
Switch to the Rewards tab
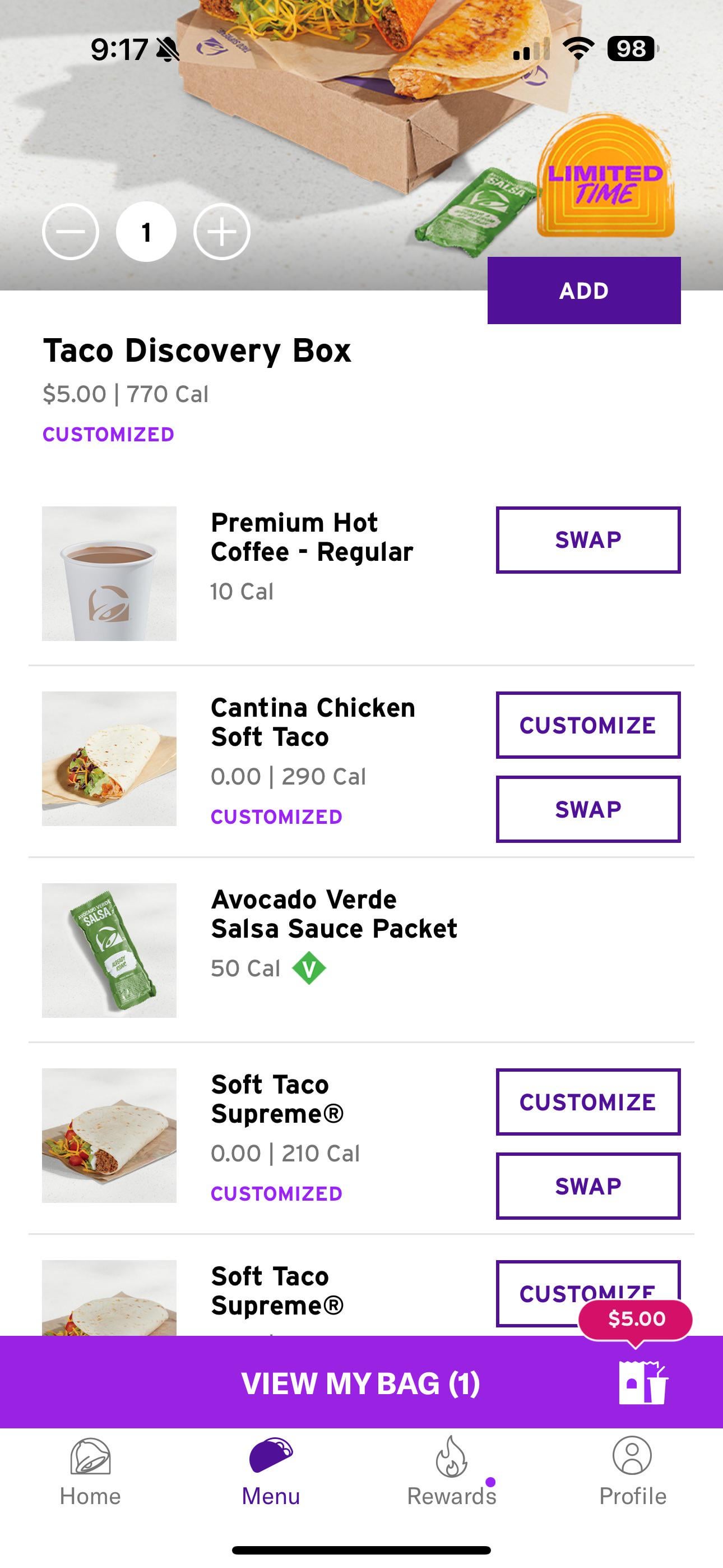452,1473
